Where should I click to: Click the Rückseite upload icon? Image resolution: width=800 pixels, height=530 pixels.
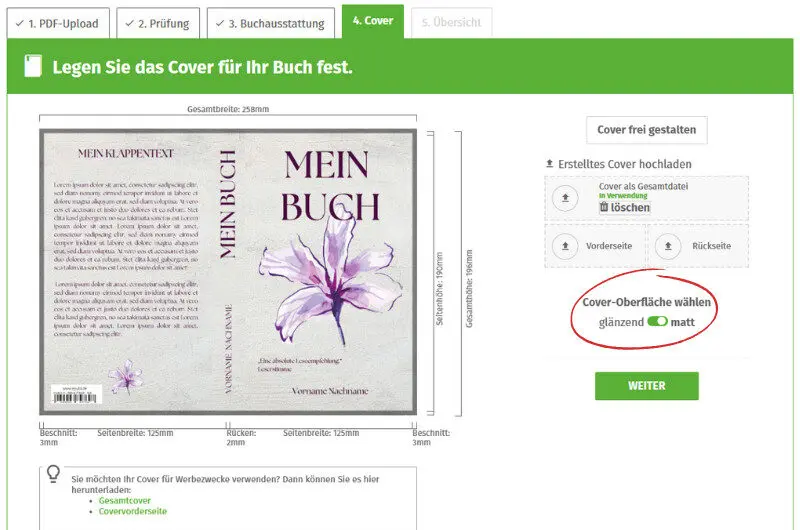668,245
